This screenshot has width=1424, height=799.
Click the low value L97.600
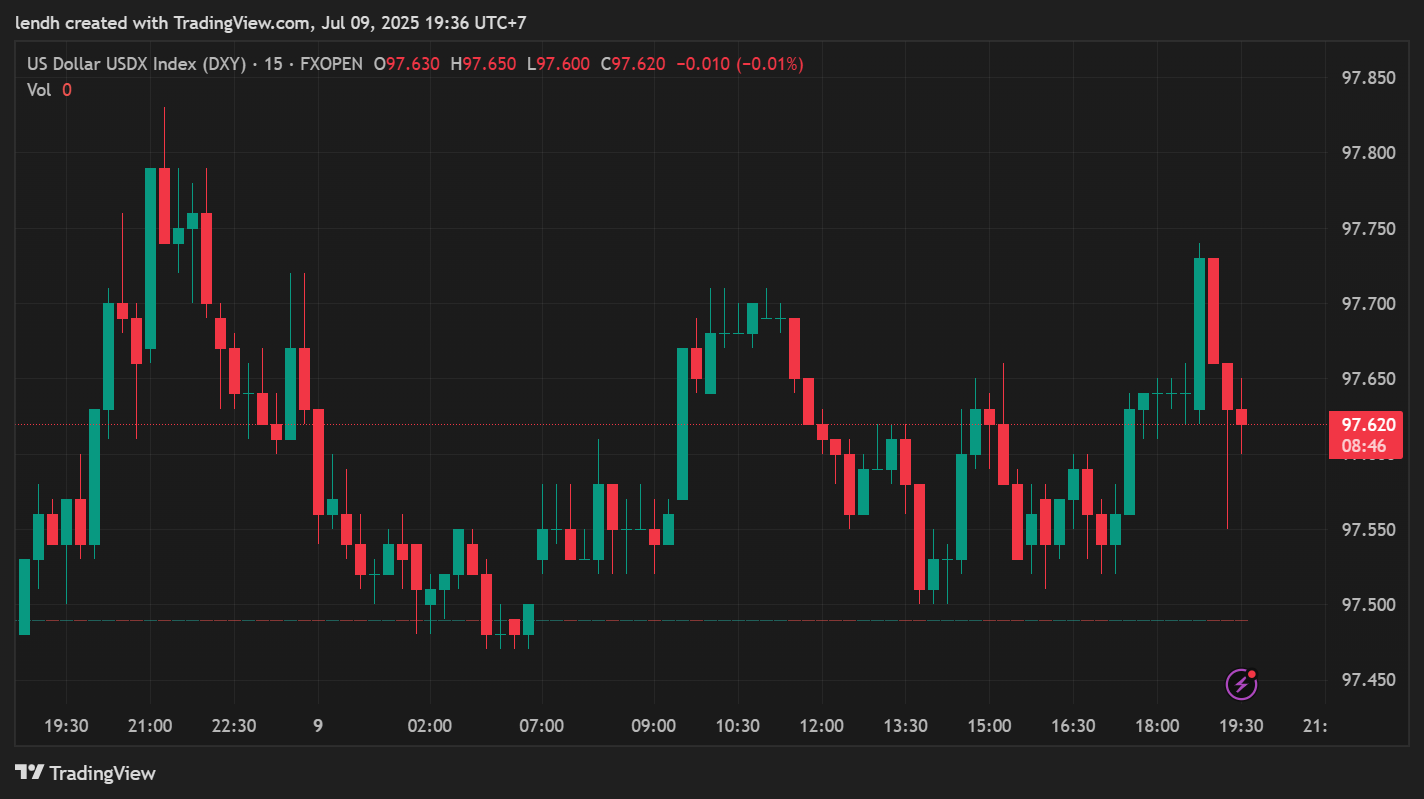(558, 64)
